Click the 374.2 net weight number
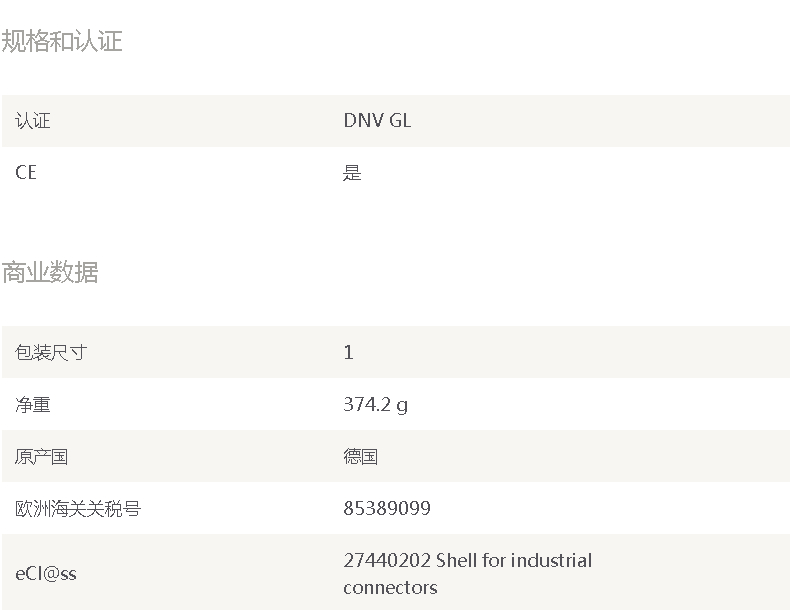 (367, 405)
